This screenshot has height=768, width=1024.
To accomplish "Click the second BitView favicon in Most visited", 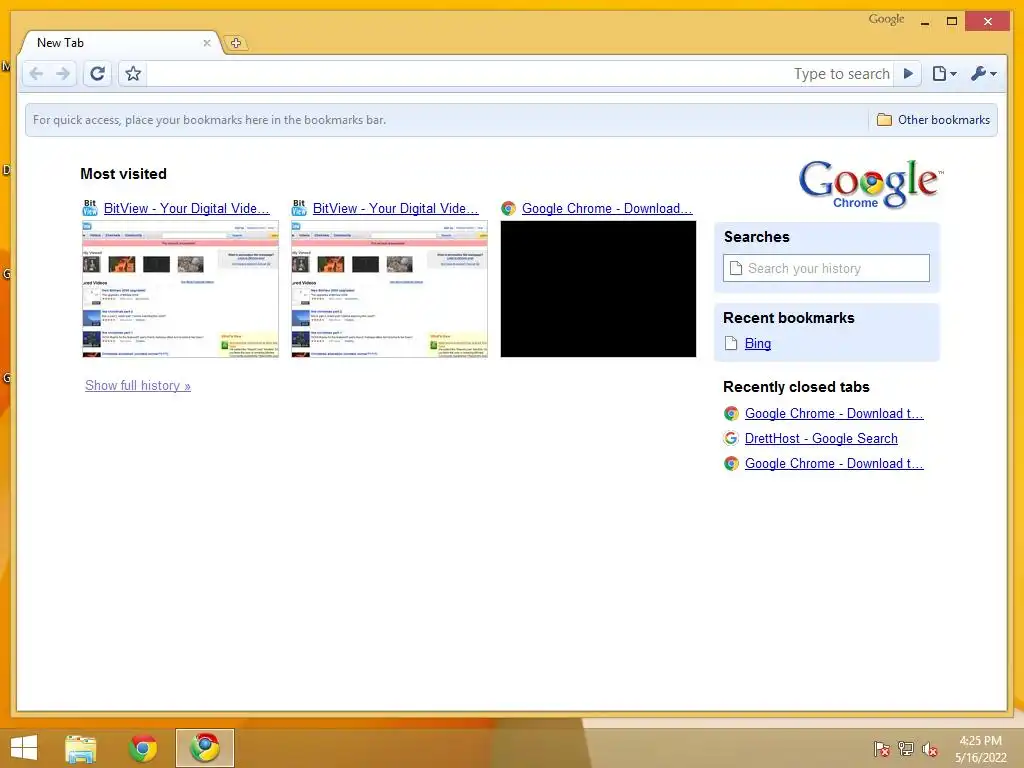I will click(299, 208).
